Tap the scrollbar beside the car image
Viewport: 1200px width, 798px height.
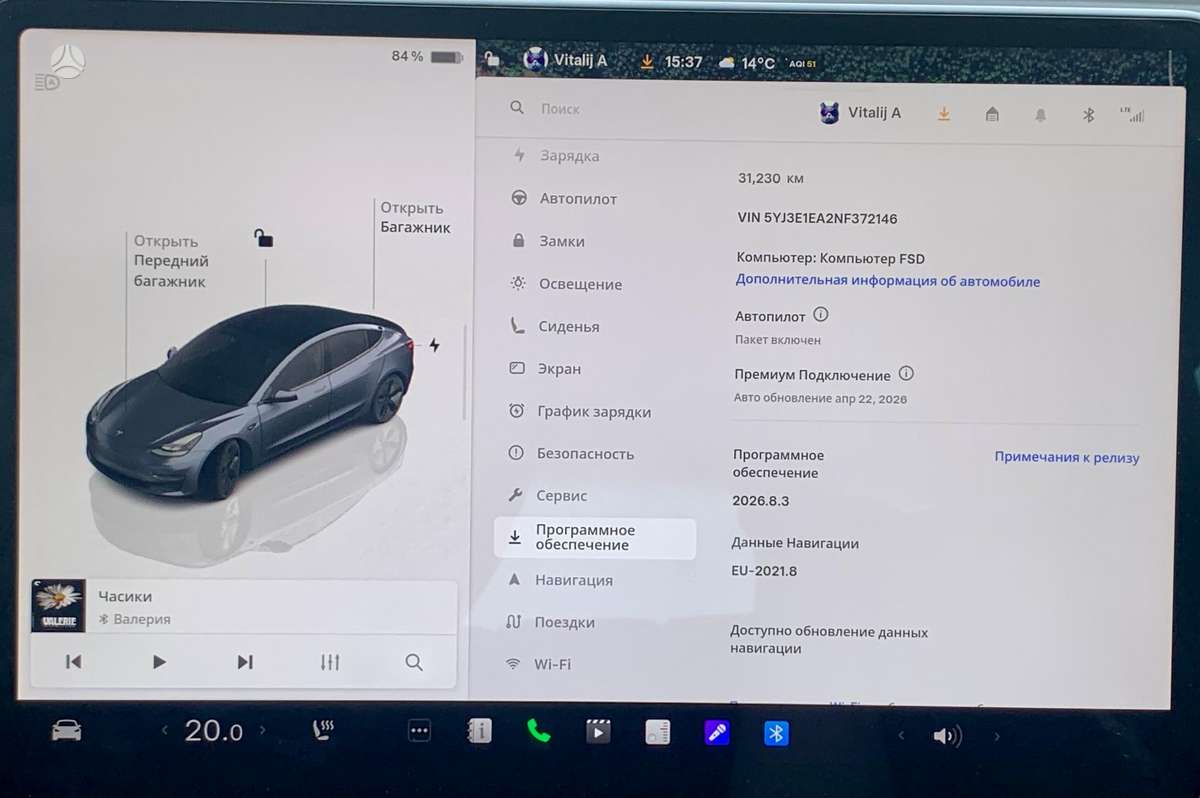[464, 372]
